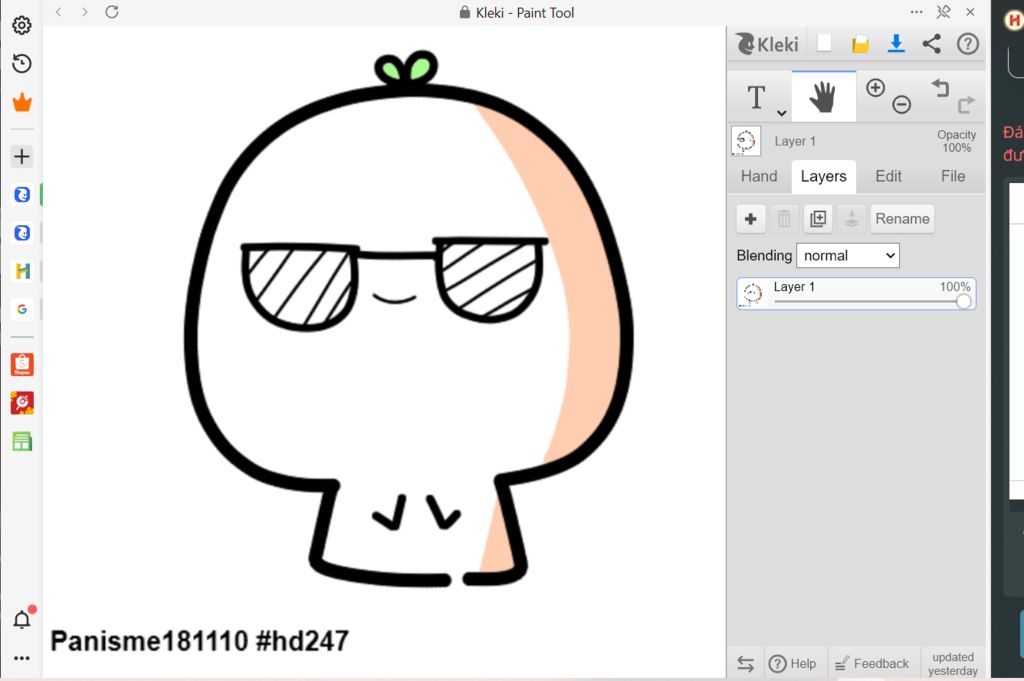
Task: Expand the tool selection dropdown arrow
Action: click(x=781, y=113)
